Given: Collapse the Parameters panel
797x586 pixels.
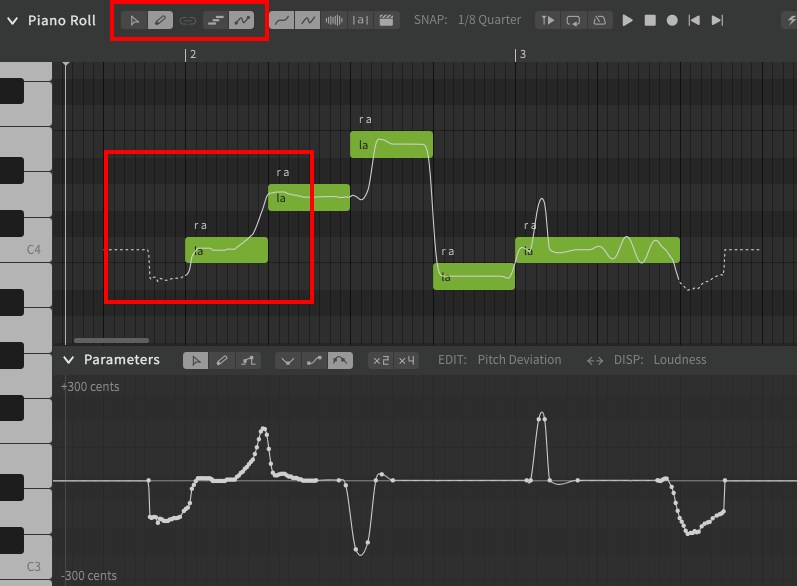Looking at the screenshot, I should [69, 360].
